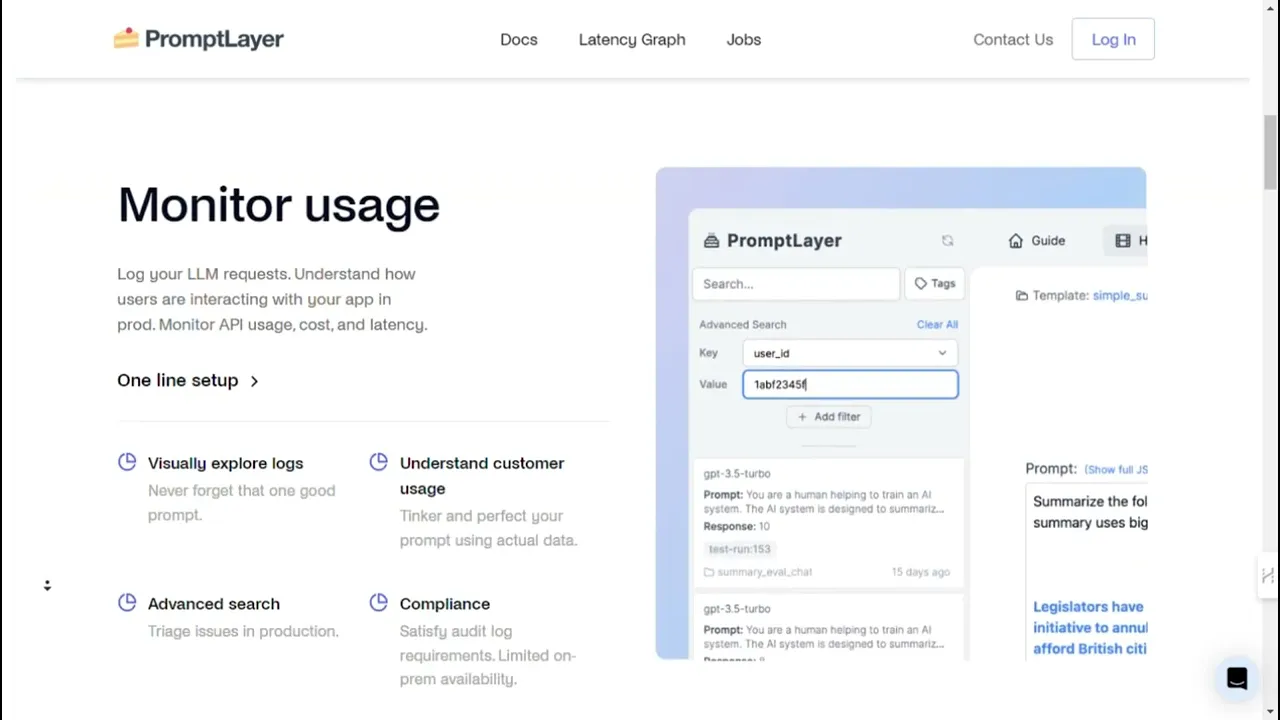Click the Add filter button

tap(829, 417)
